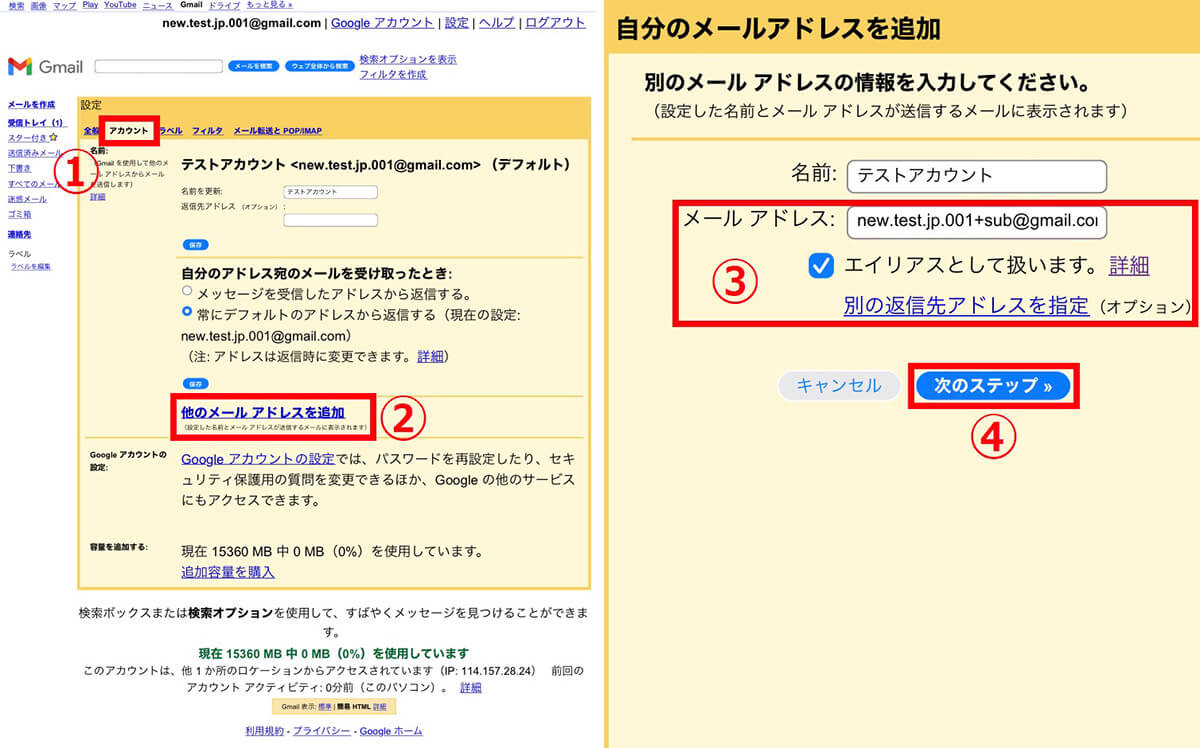Click the 次のステップ » button
The width and height of the screenshot is (1200, 748).
tap(993, 385)
